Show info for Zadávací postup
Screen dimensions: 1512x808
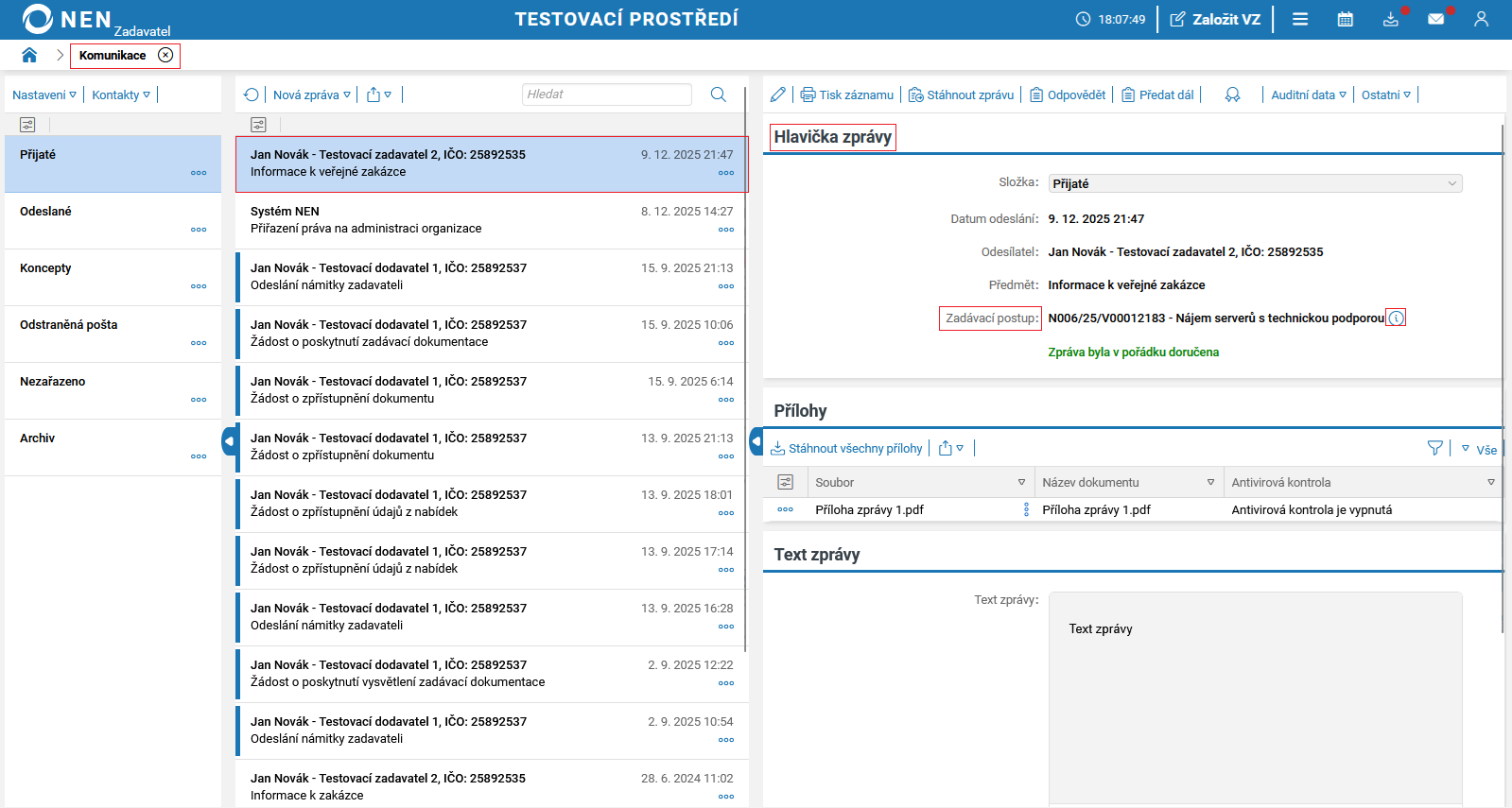point(1396,318)
